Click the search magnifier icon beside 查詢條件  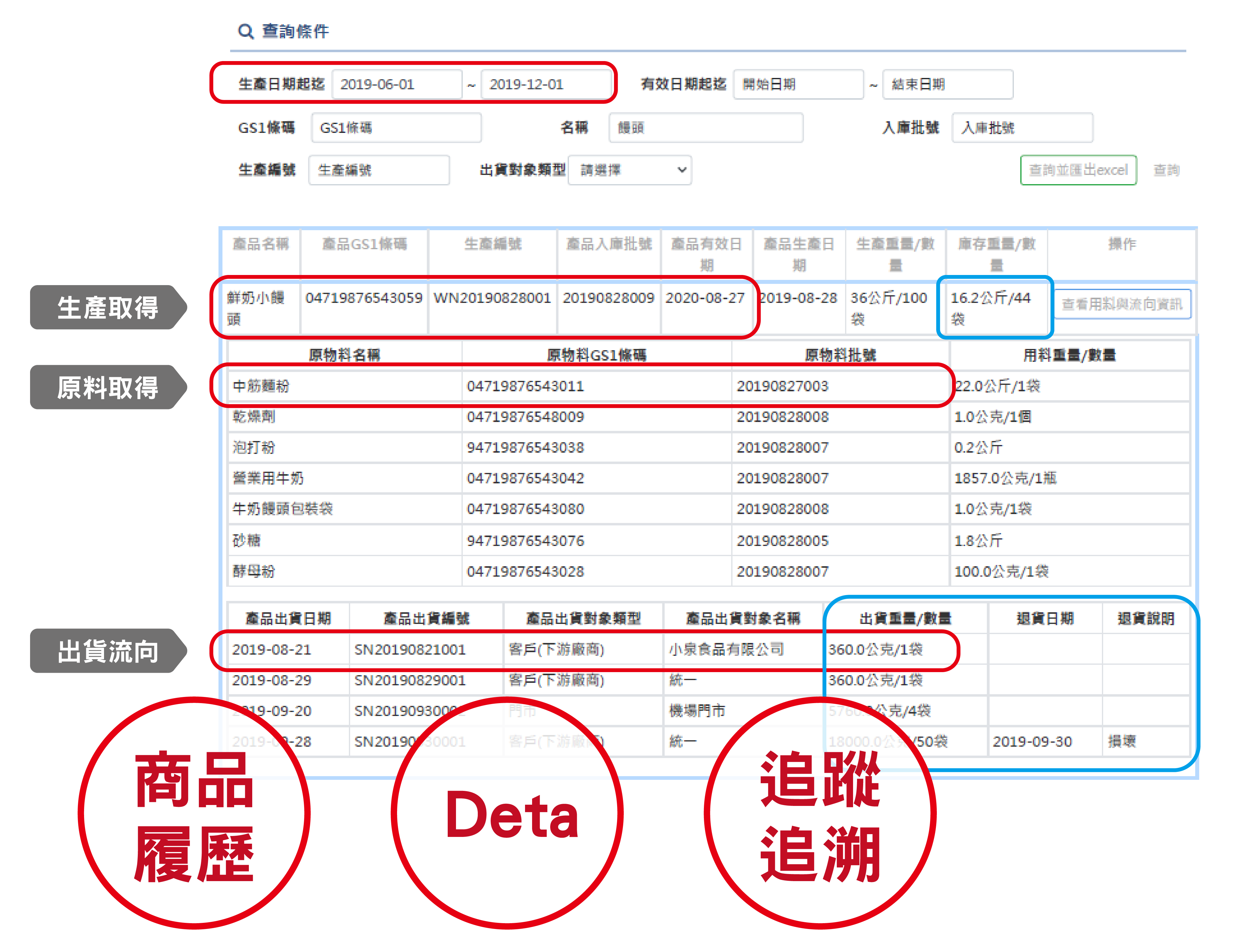point(245,31)
